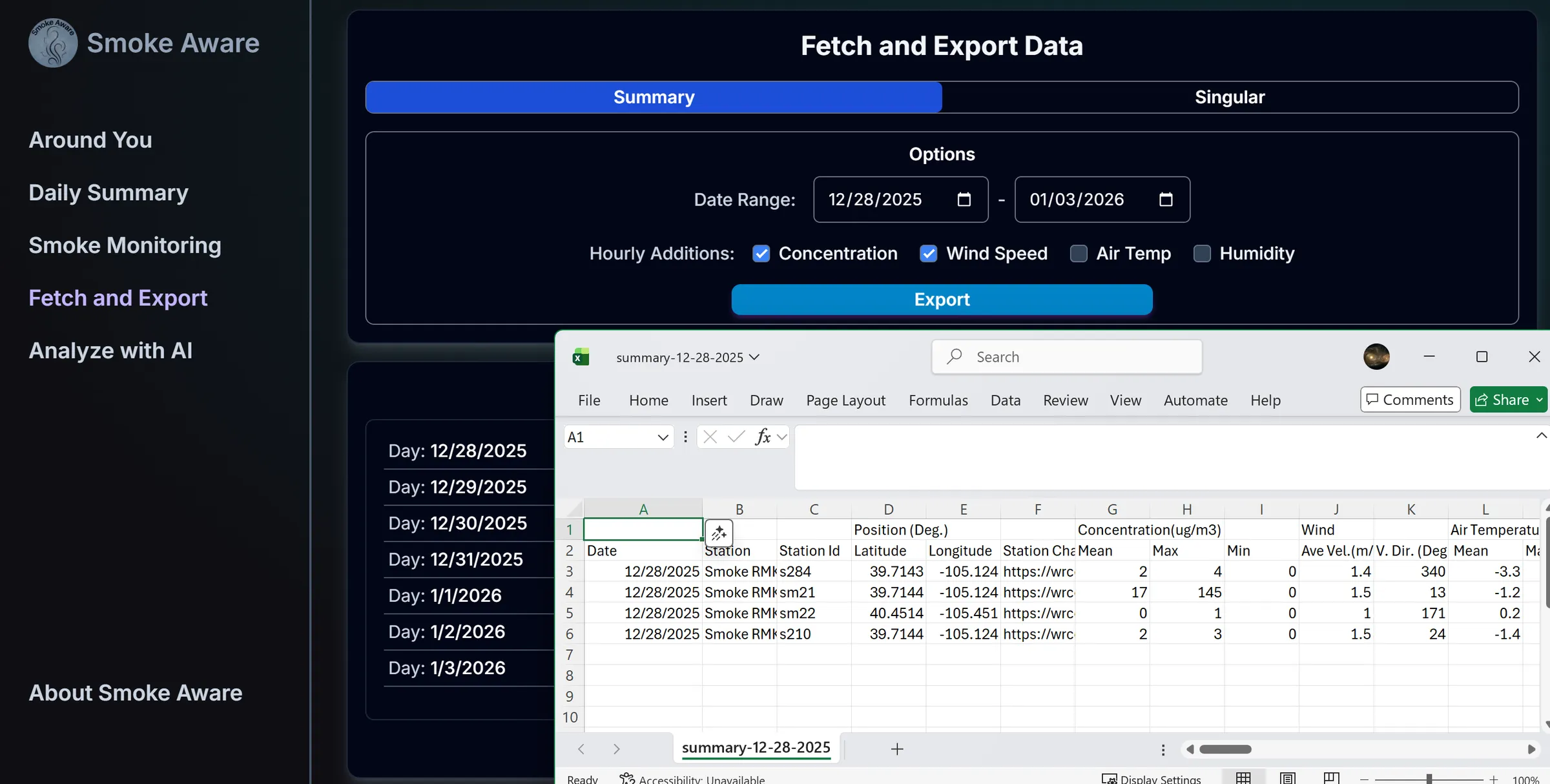
Task: Cancel formula entry X icon in Excel
Action: pyautogui.click(x=710, y=437)
